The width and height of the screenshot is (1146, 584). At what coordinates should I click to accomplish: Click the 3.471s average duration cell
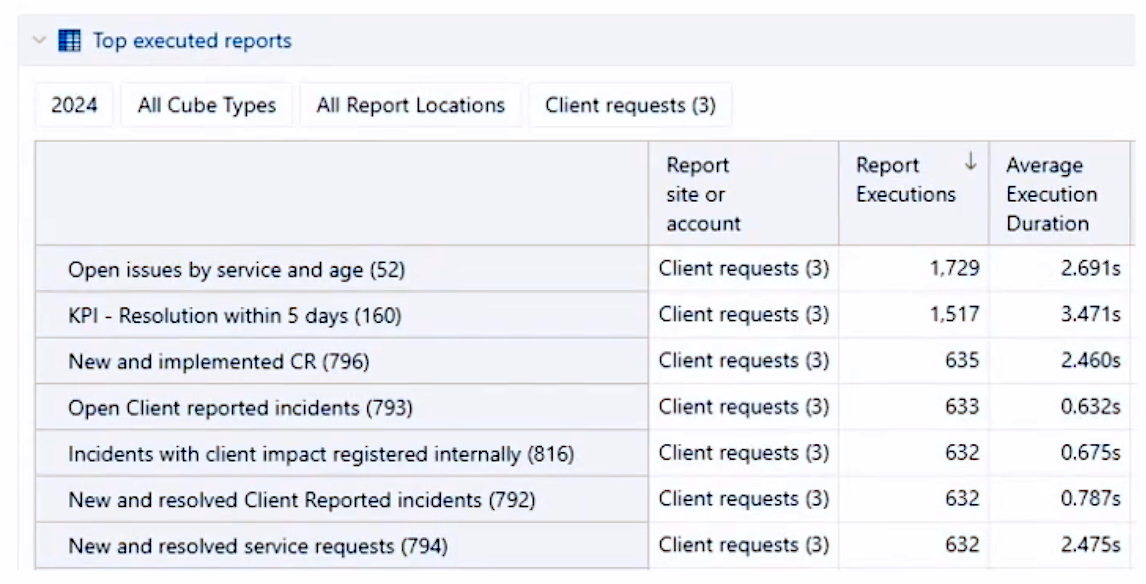[1089, 315]
